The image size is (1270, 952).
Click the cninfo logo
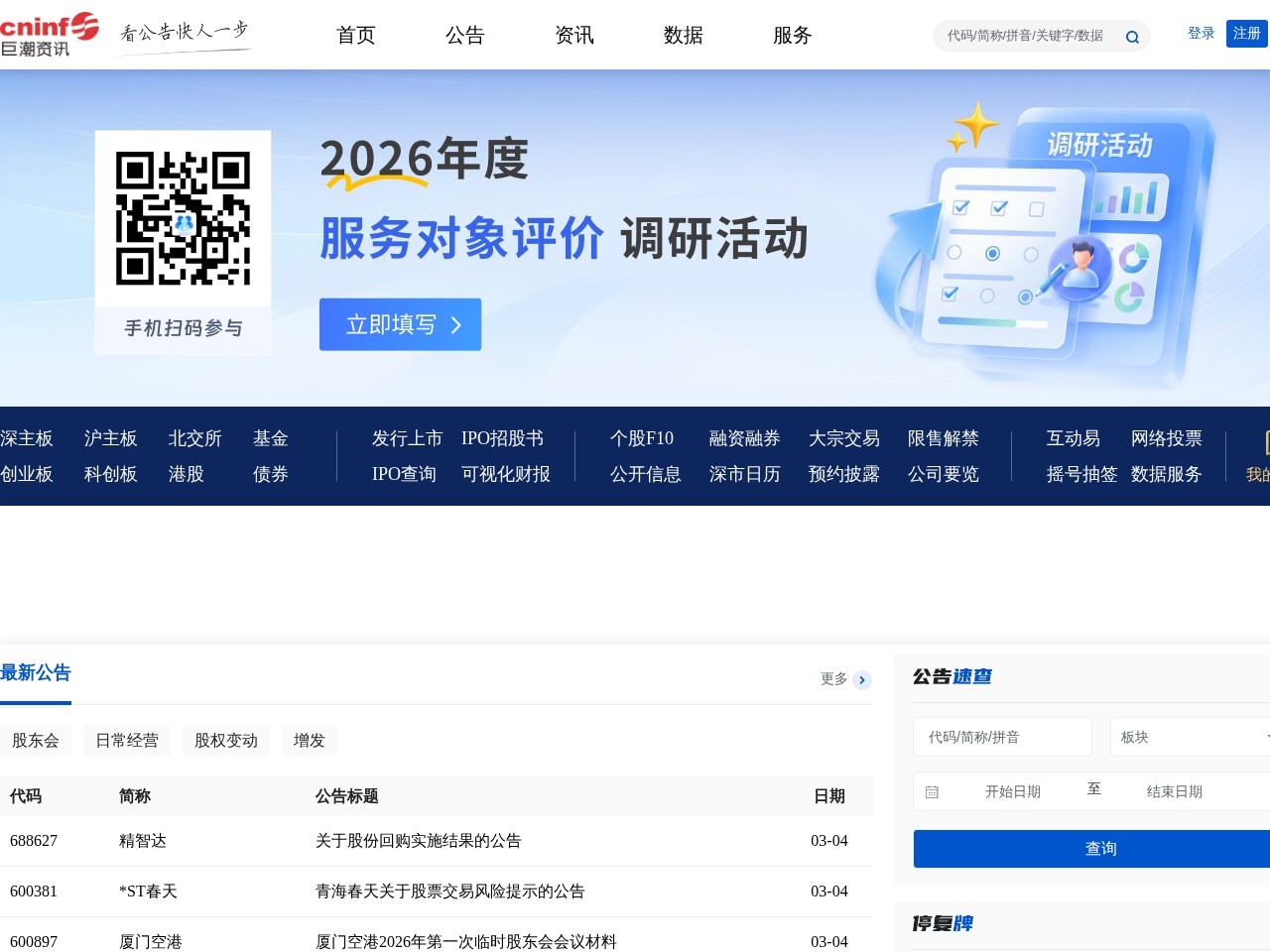point(50,35)
